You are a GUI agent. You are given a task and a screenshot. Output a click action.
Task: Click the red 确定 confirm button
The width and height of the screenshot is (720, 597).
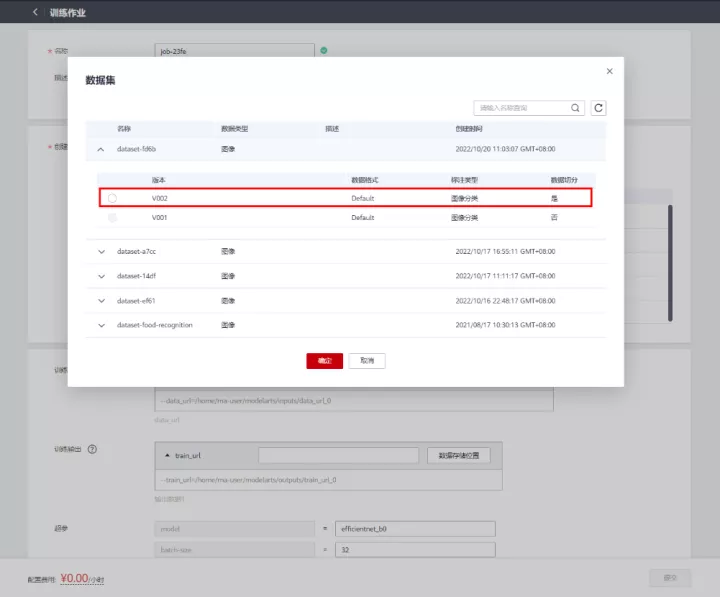[324, 360]
